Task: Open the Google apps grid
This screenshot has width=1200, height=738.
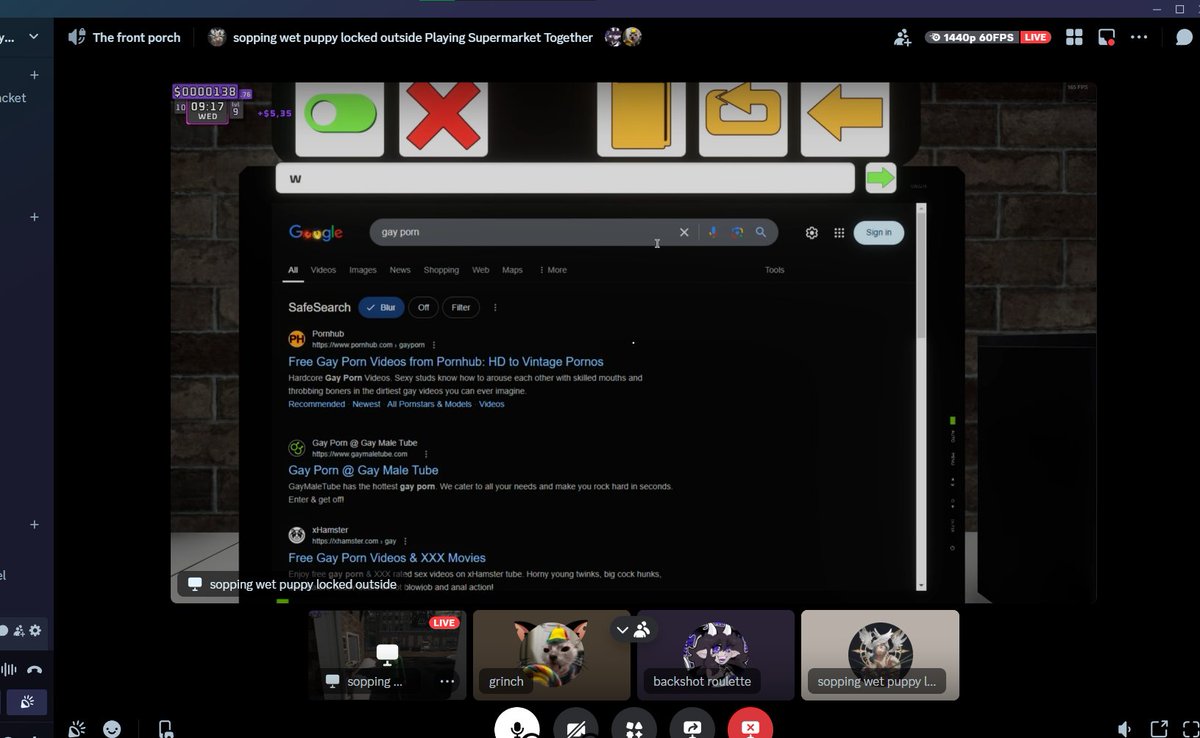Action: coord(839,232)
